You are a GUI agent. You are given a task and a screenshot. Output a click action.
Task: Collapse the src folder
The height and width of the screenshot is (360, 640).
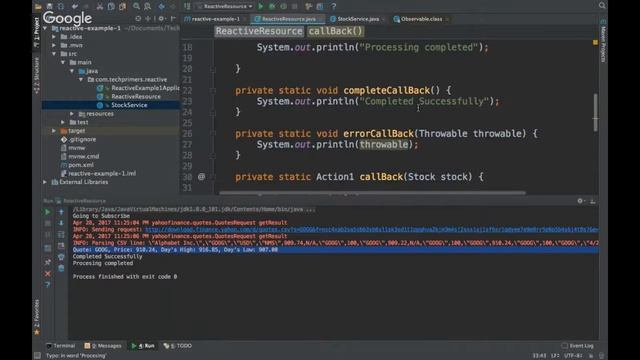coord(54,54)
